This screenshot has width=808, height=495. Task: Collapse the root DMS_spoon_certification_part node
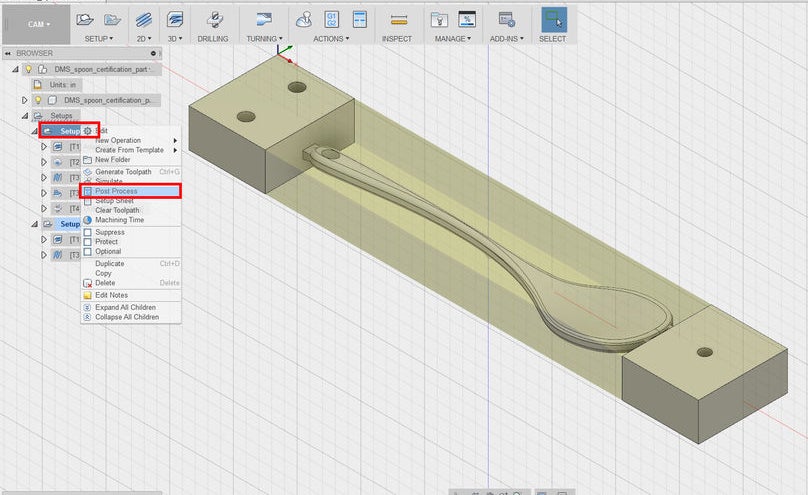(15, 69)
